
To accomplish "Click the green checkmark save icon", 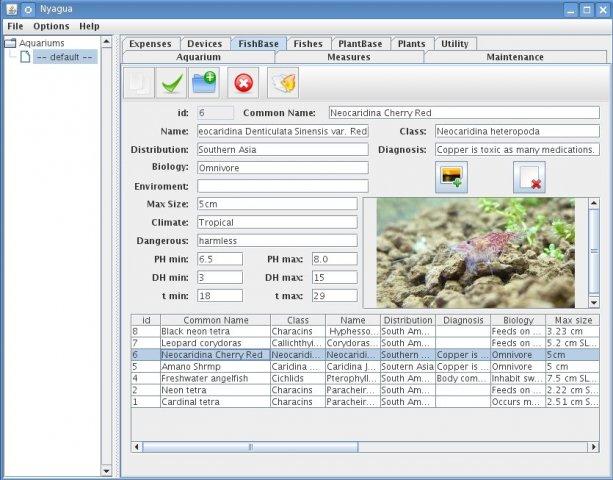I will [x=172, y=83].
